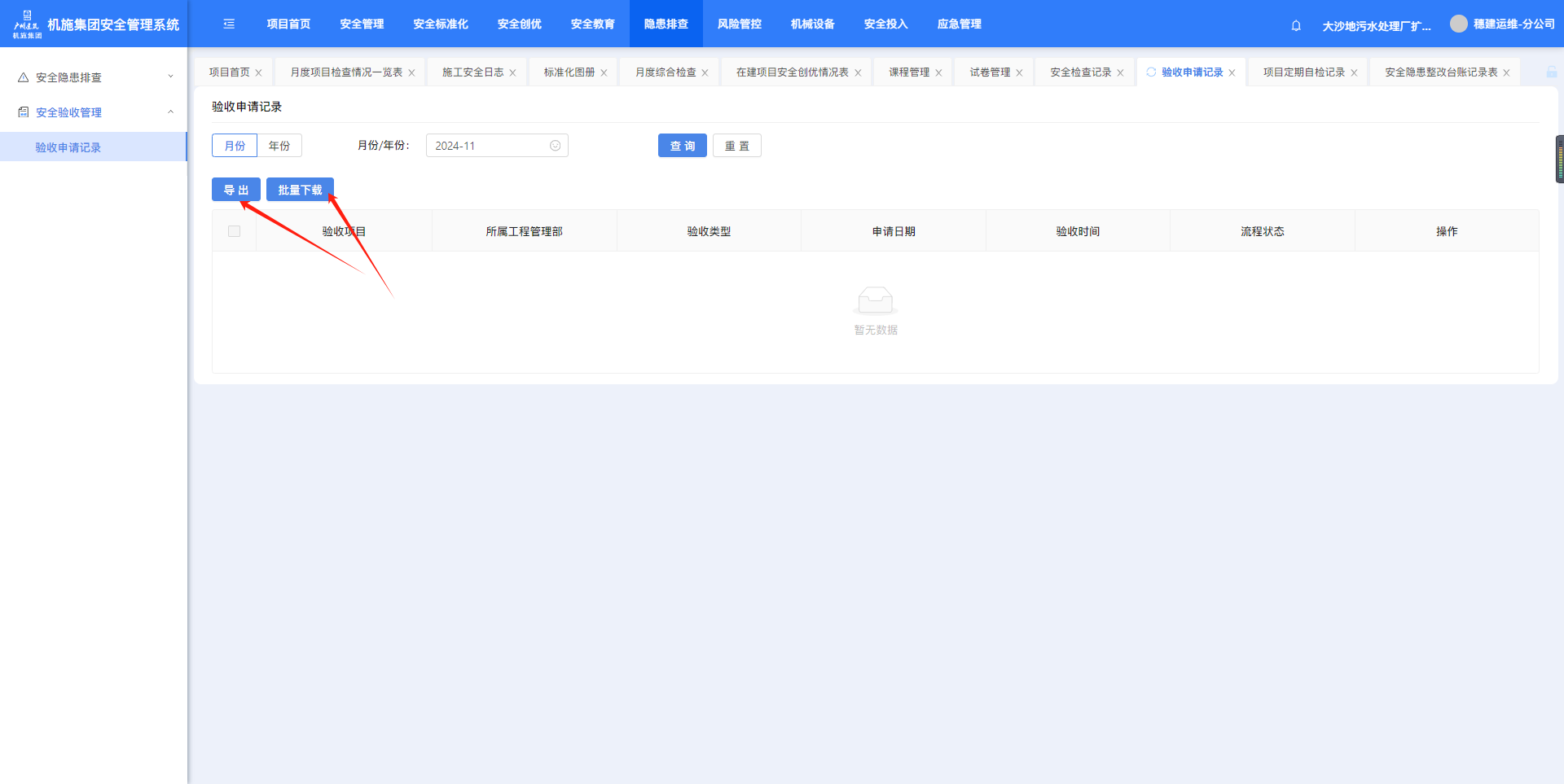This screenshot has width=1564, height=784.
Task: Click the lock icon at tab bar end
Action: 1551,72
